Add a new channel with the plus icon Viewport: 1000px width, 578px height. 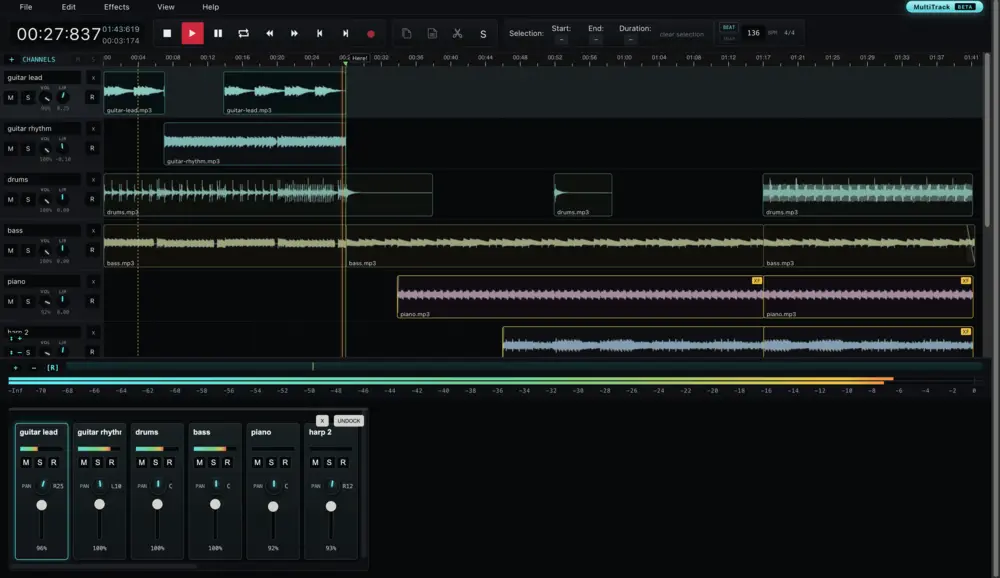coord(11,59)
